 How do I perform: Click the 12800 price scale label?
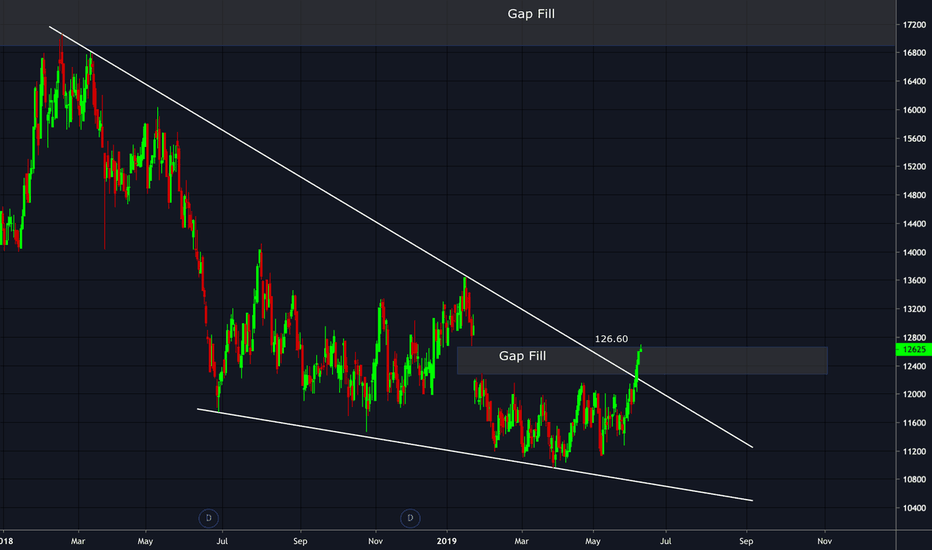click(914, 337)
